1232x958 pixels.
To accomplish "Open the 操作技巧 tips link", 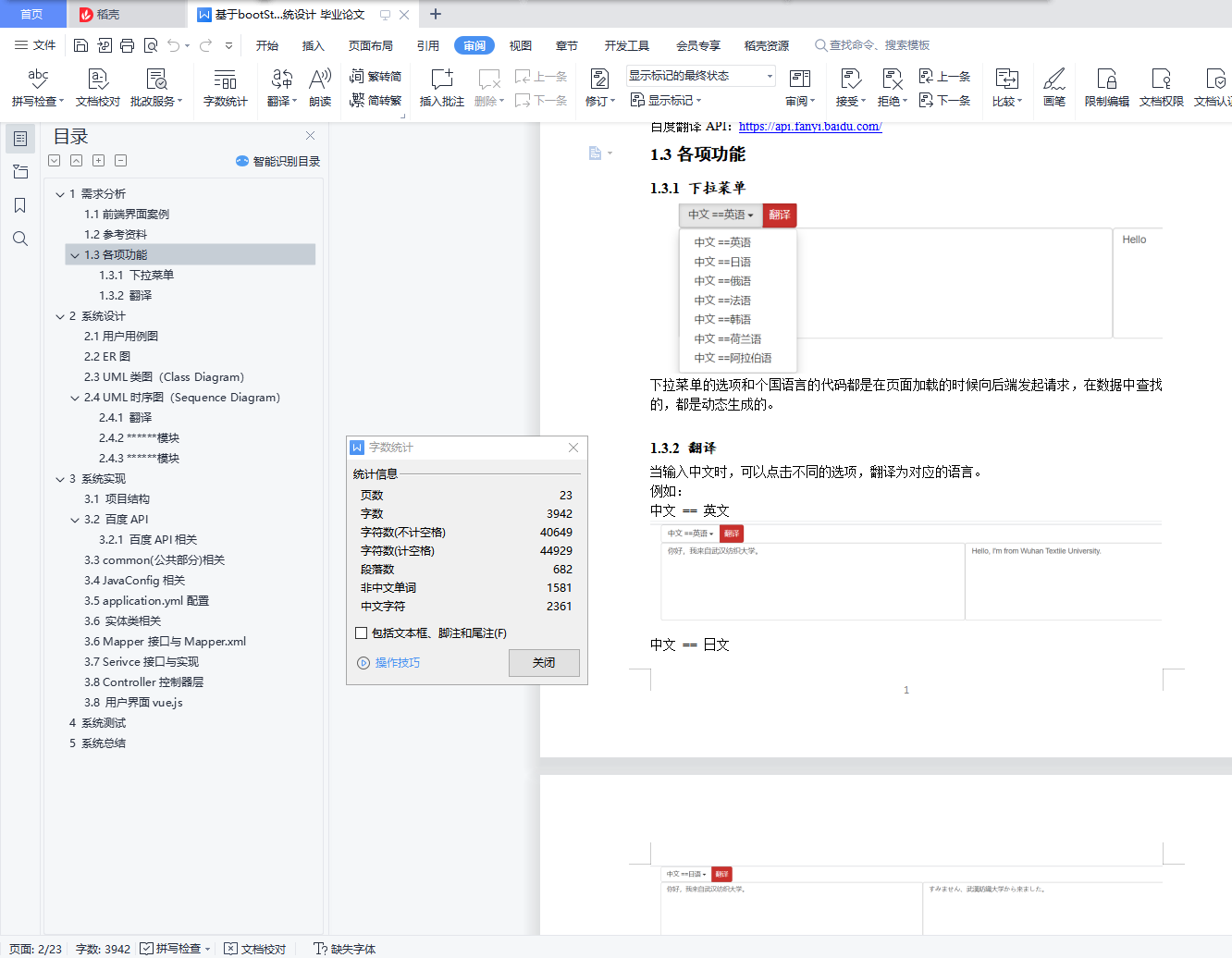I will coord(388,663).
